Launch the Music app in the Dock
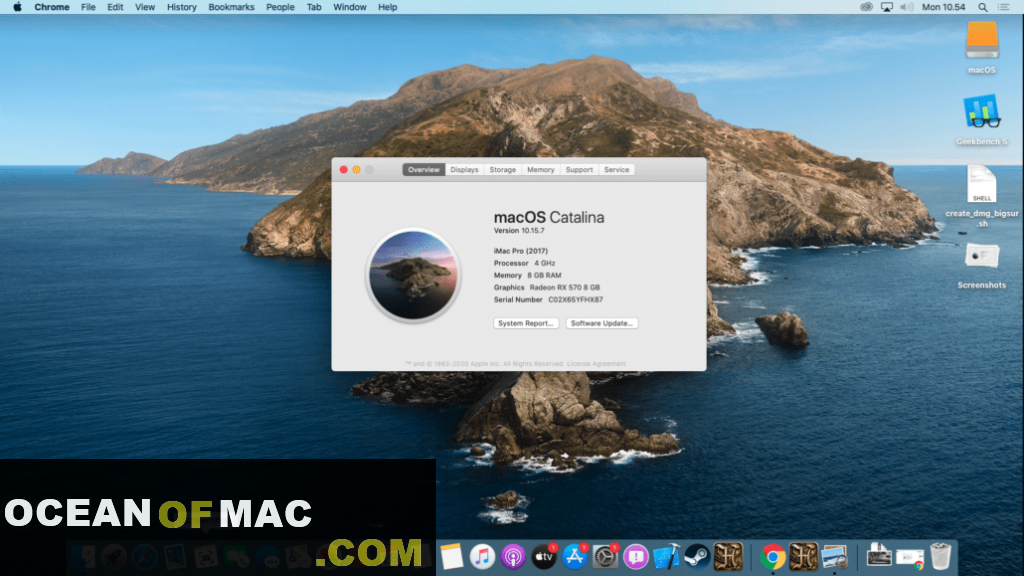Image resolution: width=1024 pixels, height=576 pixels. [x=482, y=557]
